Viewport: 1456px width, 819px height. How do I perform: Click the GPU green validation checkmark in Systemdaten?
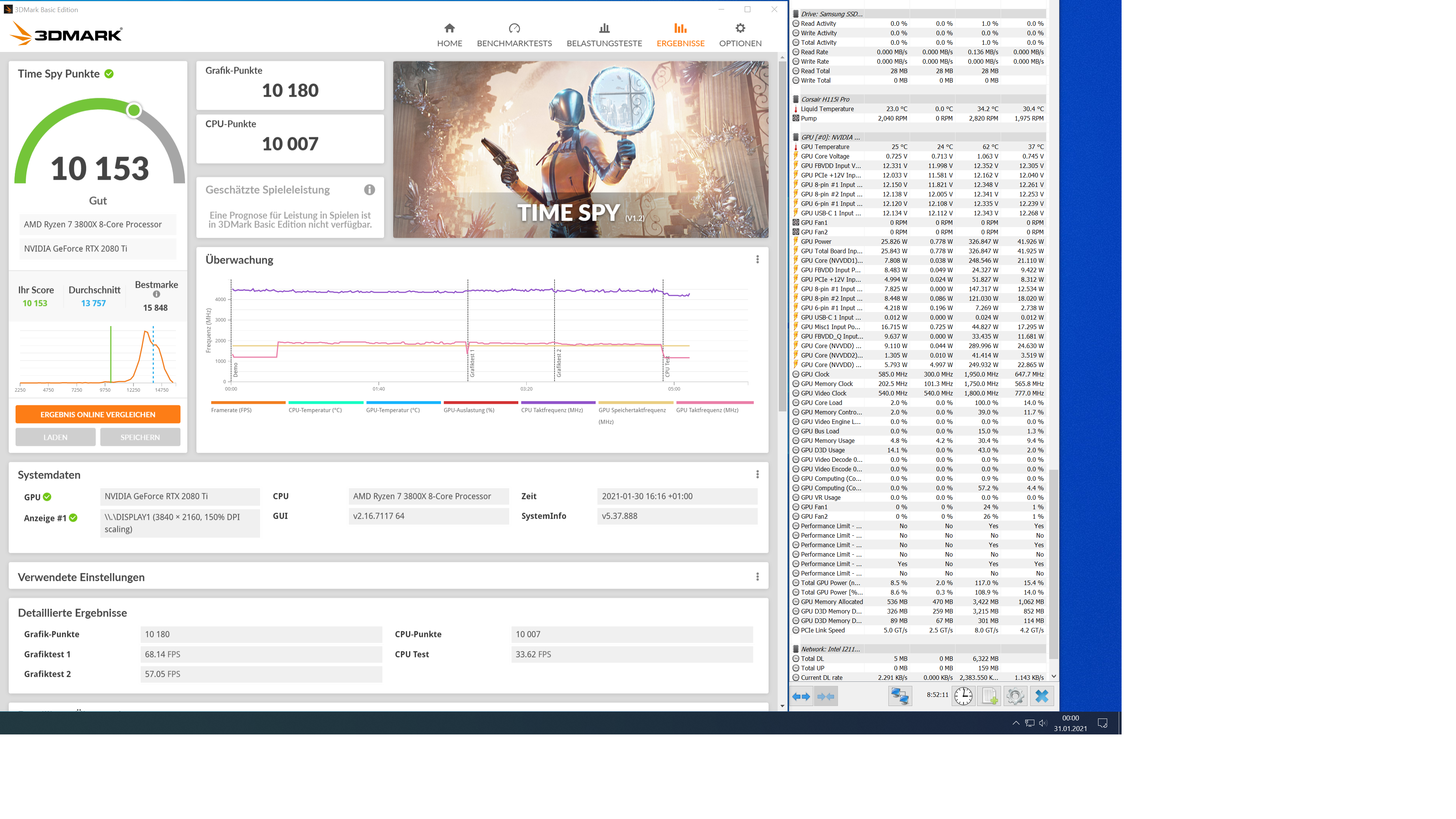coord(47,497)
